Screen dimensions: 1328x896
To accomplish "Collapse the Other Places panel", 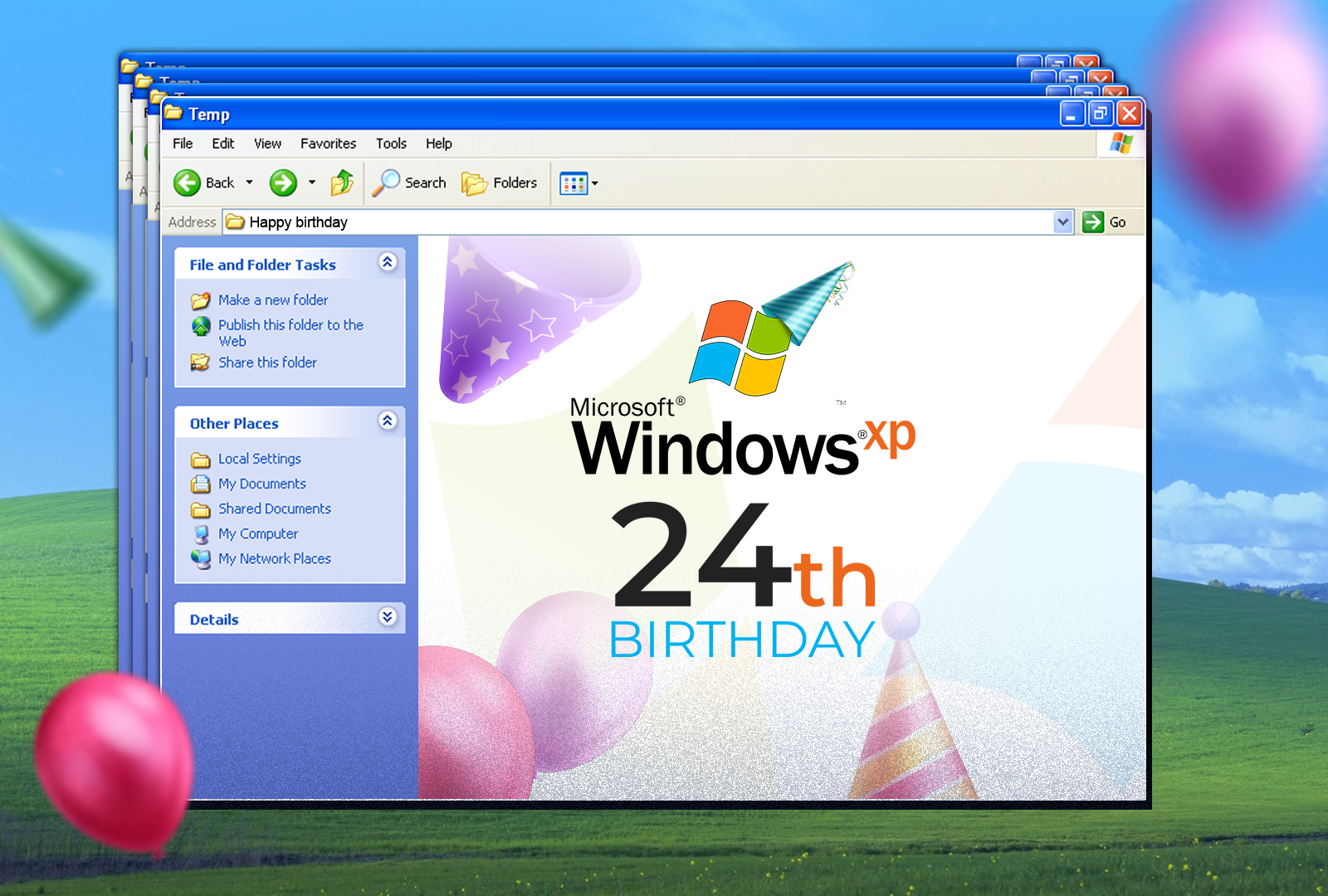I will coord(387,421).
